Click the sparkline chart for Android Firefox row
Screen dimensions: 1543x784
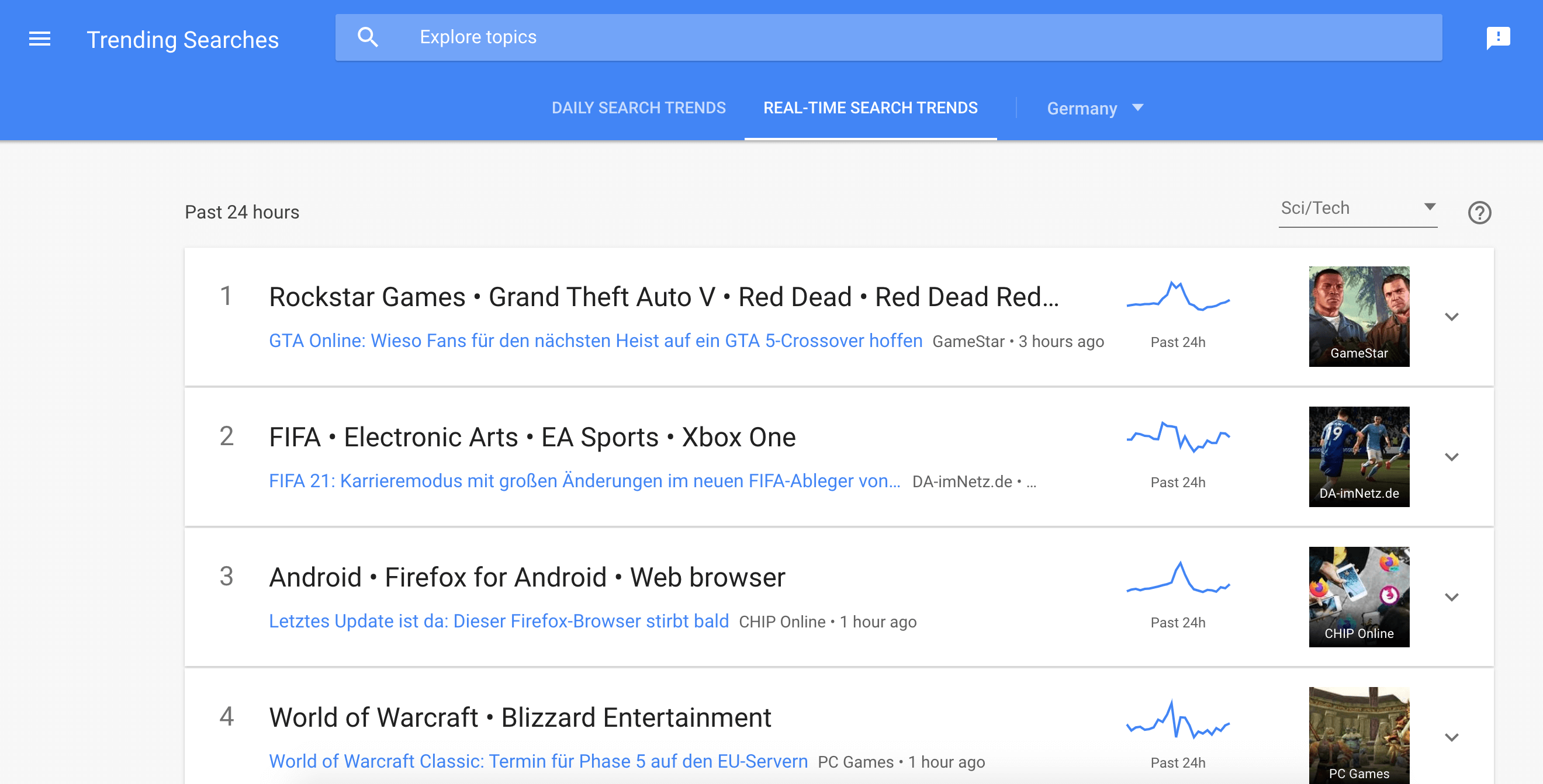coord(1177,577)
